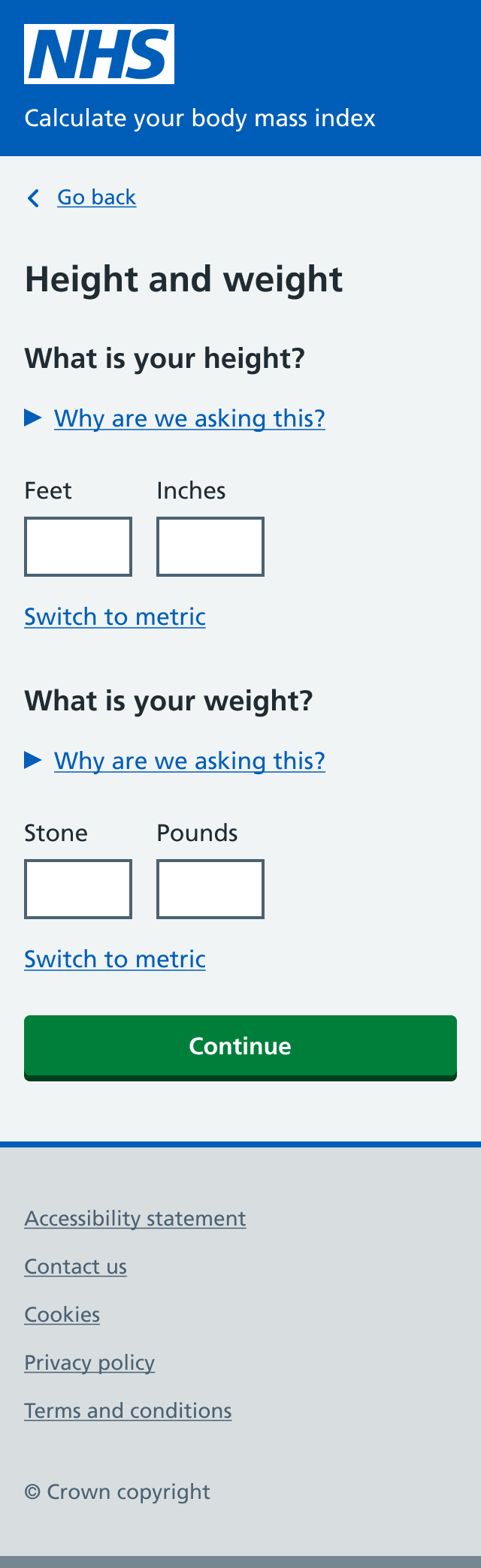Switch to metric for height measurements
The width and height of the screenshot is (481, 1568).
click(114, 617)
